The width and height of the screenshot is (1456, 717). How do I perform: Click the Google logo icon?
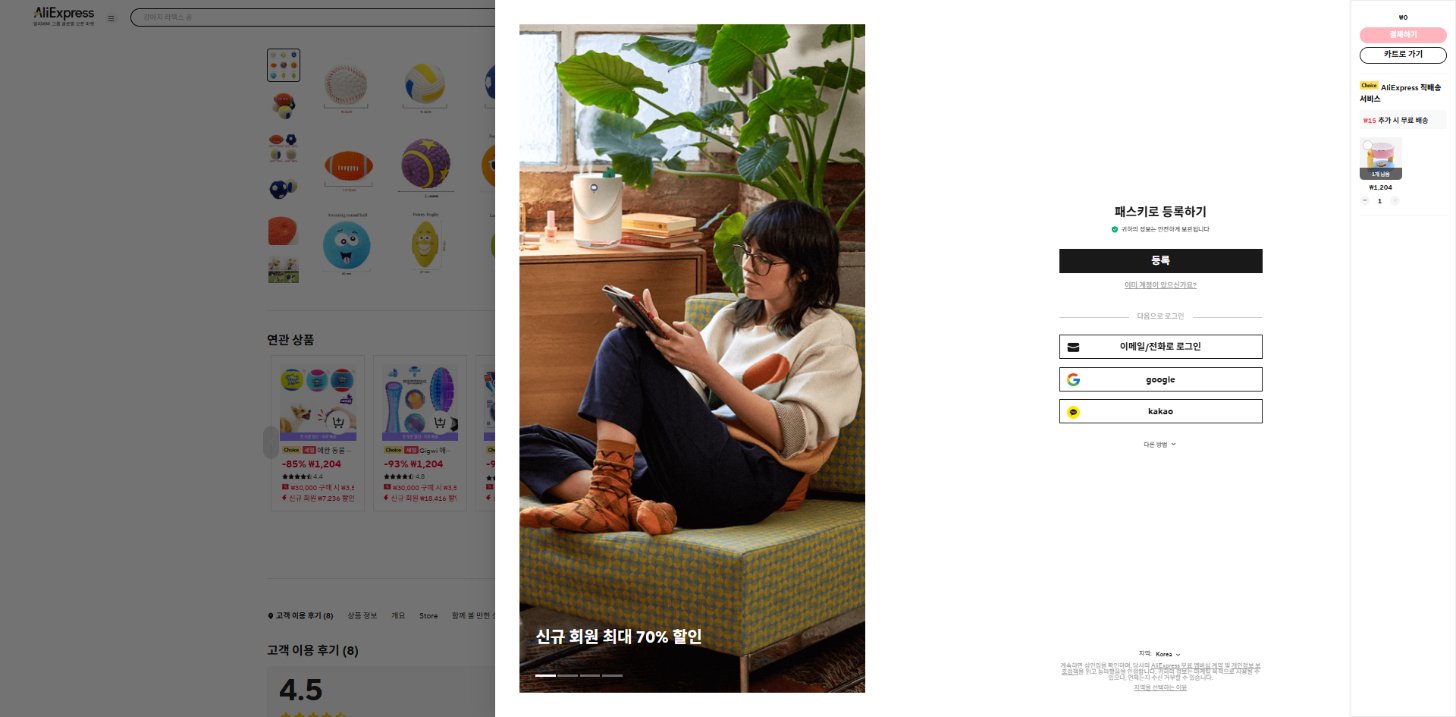pos(1073,380)
